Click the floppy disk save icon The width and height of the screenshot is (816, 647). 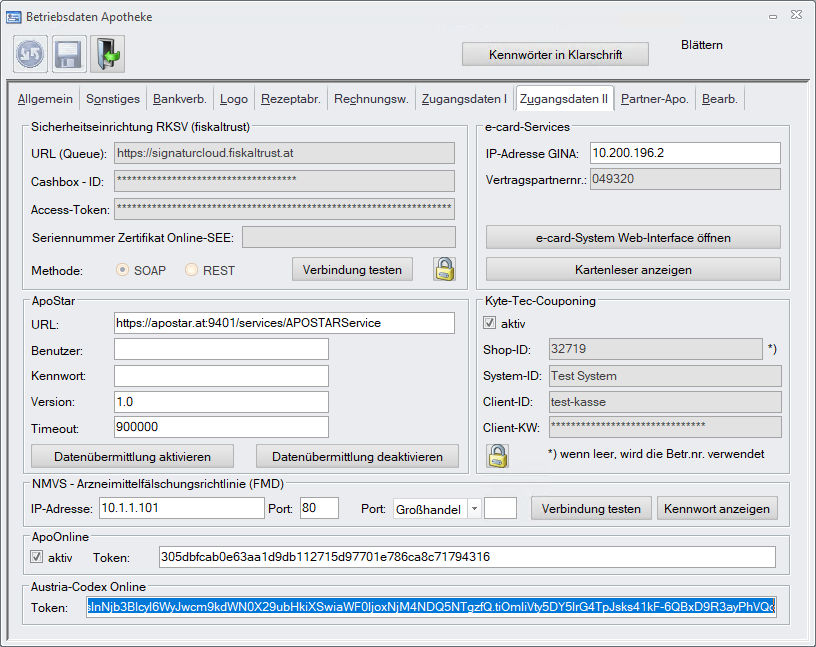[x=70, y=54]
